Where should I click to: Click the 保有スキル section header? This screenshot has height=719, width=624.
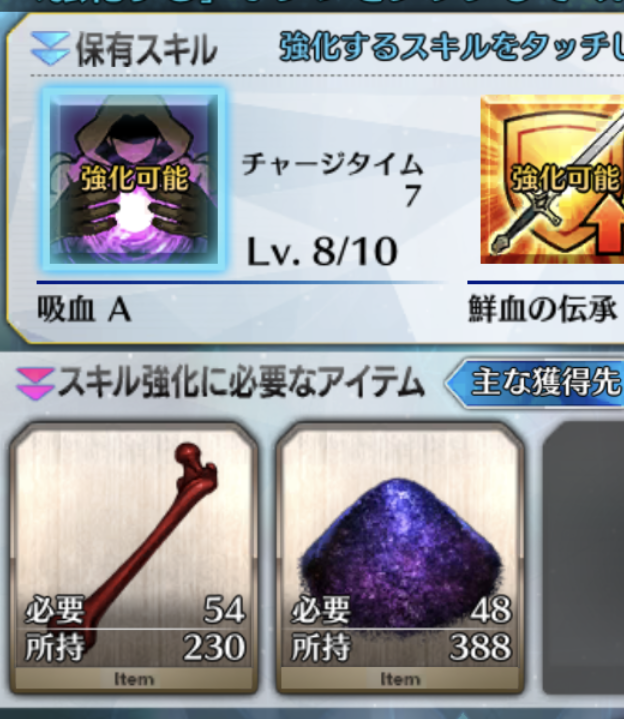(x=146, y=50)
